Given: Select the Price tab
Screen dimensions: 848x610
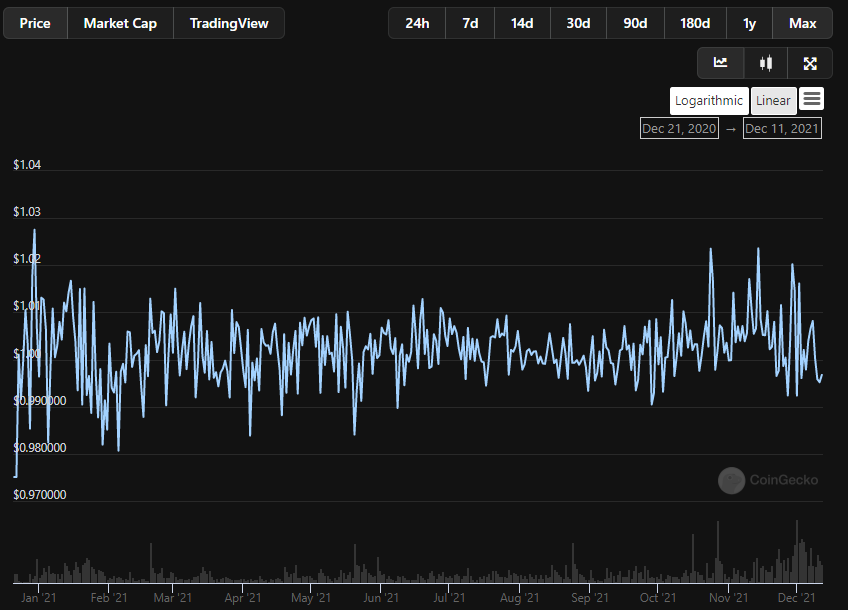Looking at the screenshot, I should pos(35,23).
